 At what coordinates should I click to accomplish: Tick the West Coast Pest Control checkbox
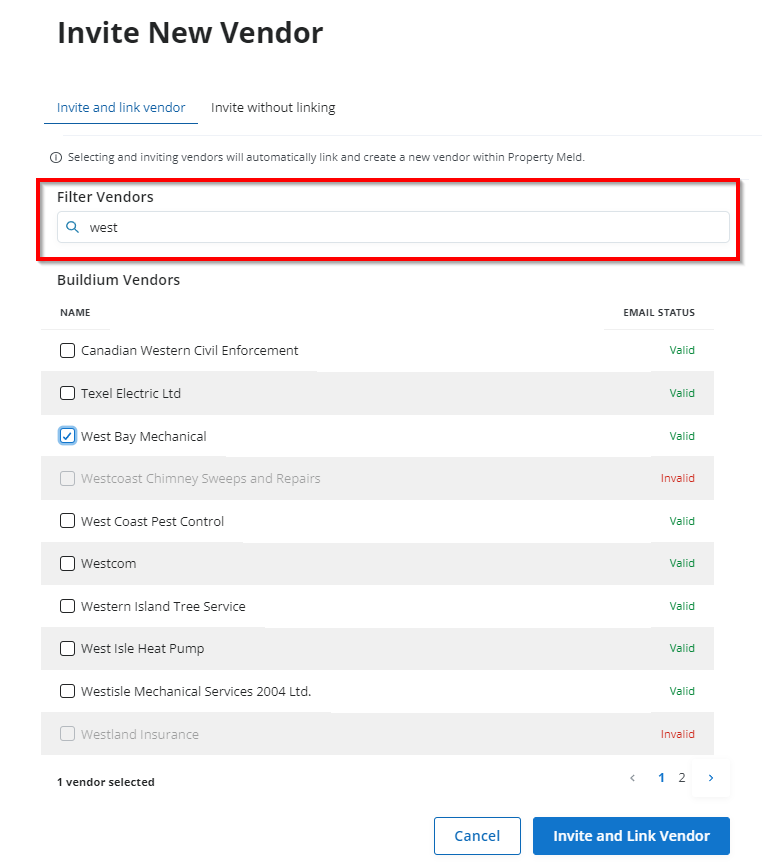(x=68, y=521)
